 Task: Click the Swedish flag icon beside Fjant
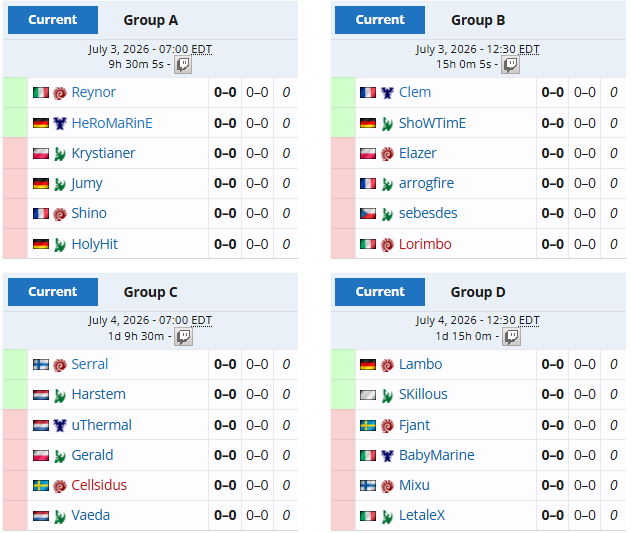point(368,426)
